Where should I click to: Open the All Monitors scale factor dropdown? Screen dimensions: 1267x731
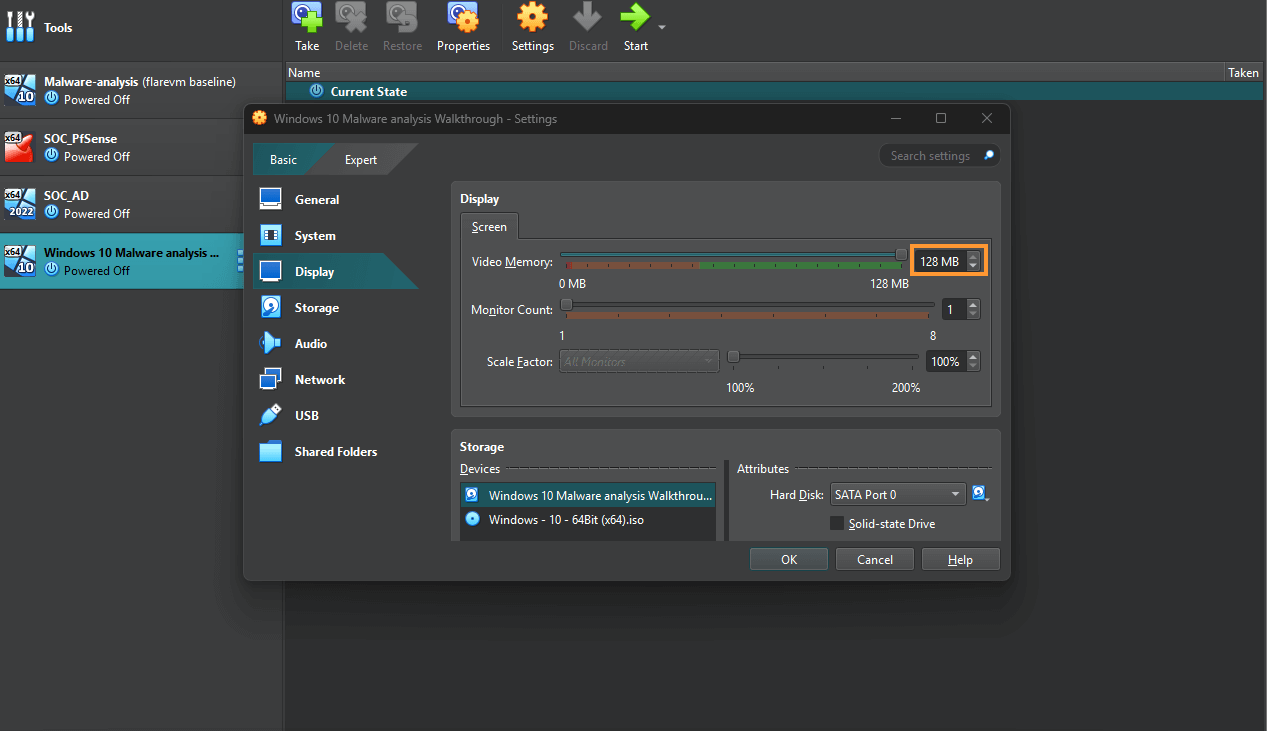[x=640, y=362]
